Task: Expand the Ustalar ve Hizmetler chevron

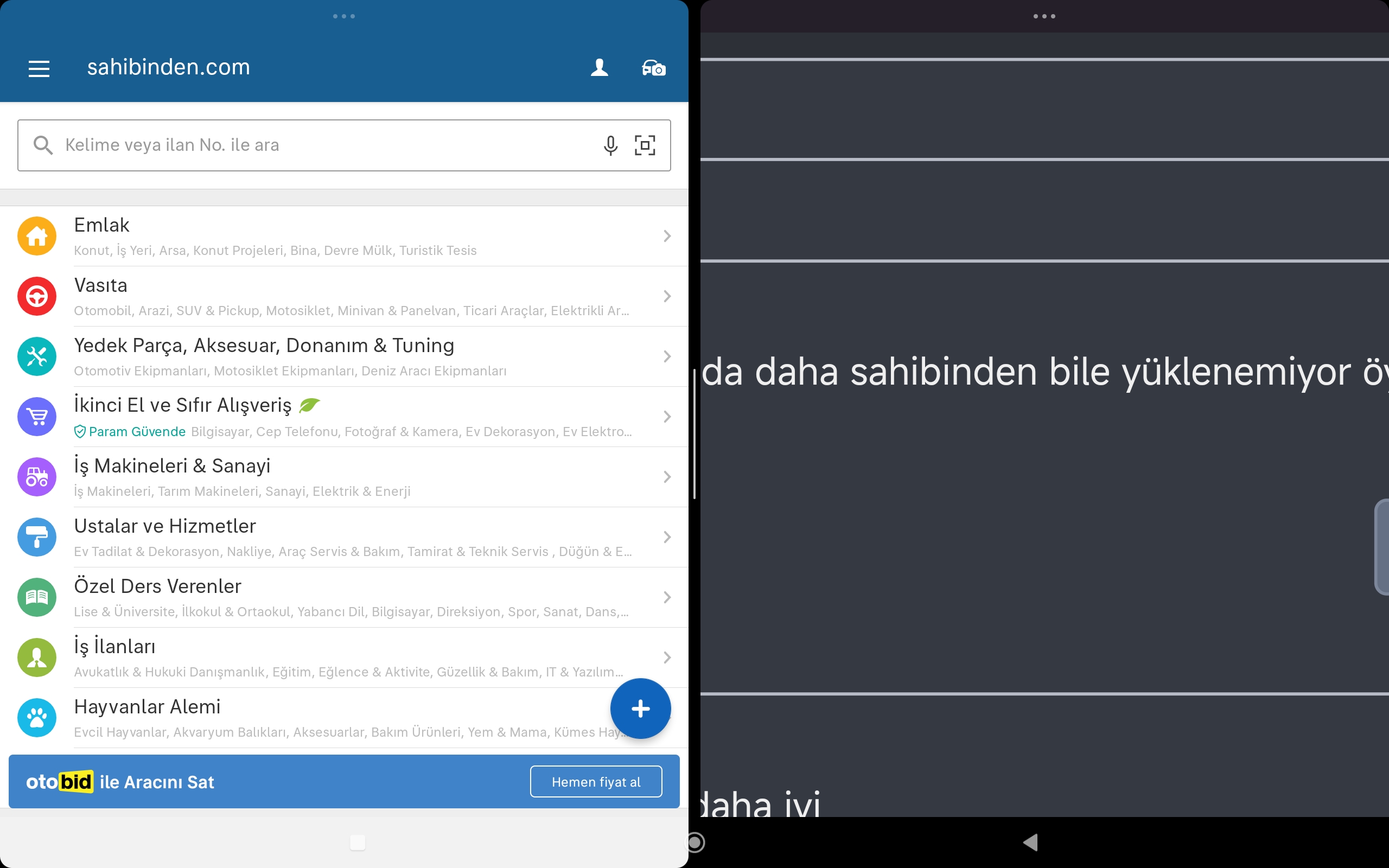Action: 667,537
